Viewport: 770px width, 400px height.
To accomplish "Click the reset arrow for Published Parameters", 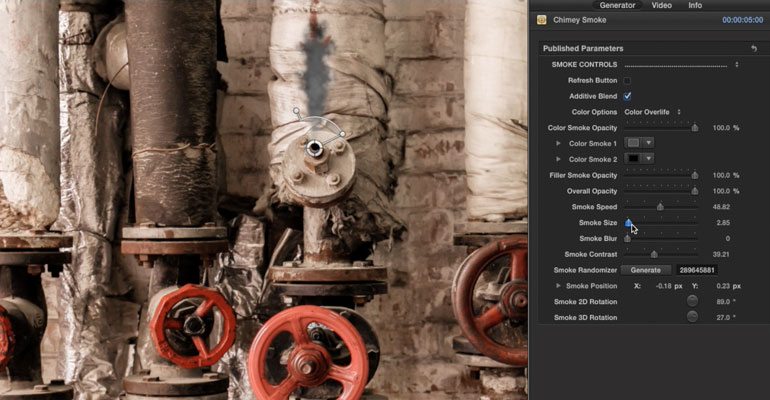I will 754,48.
